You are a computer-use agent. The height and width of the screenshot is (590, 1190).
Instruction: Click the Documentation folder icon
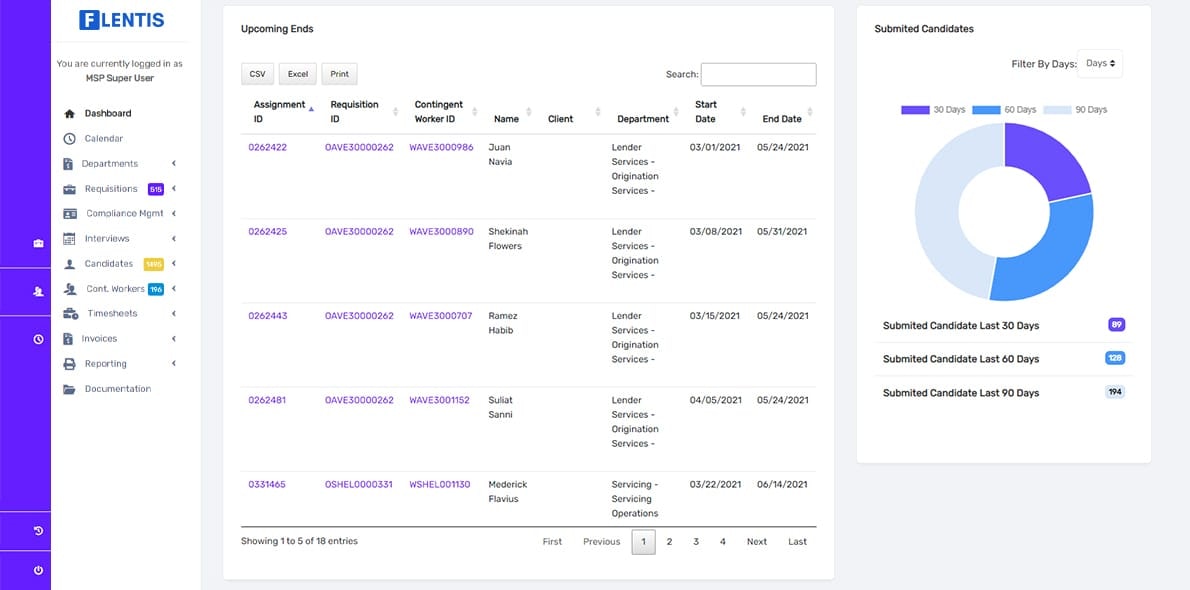coord(70,390)
